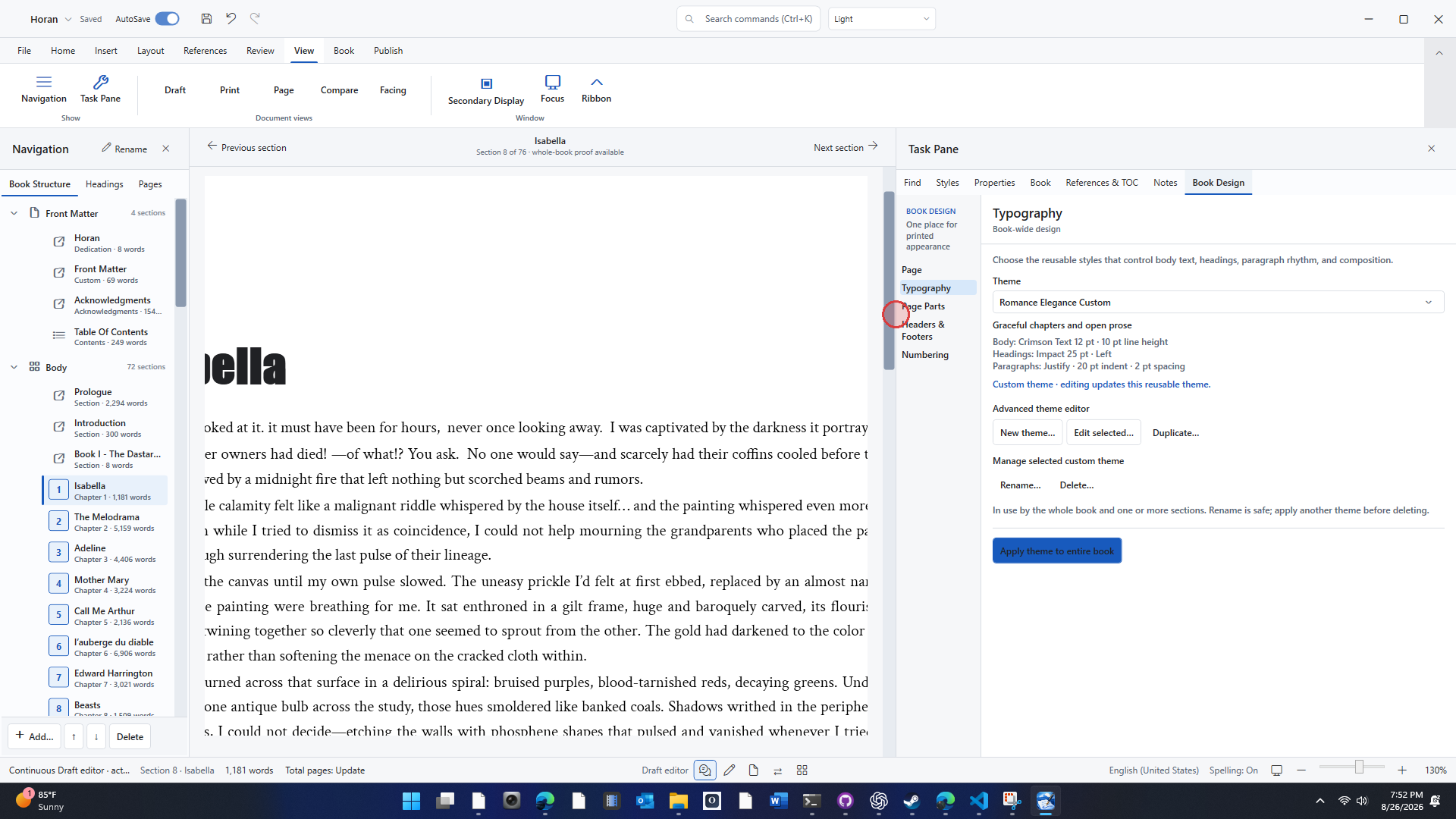This screenshot has width=1456, height=819.
Task: Switch to the Publish ribbon tab
Action: [388, 51]
